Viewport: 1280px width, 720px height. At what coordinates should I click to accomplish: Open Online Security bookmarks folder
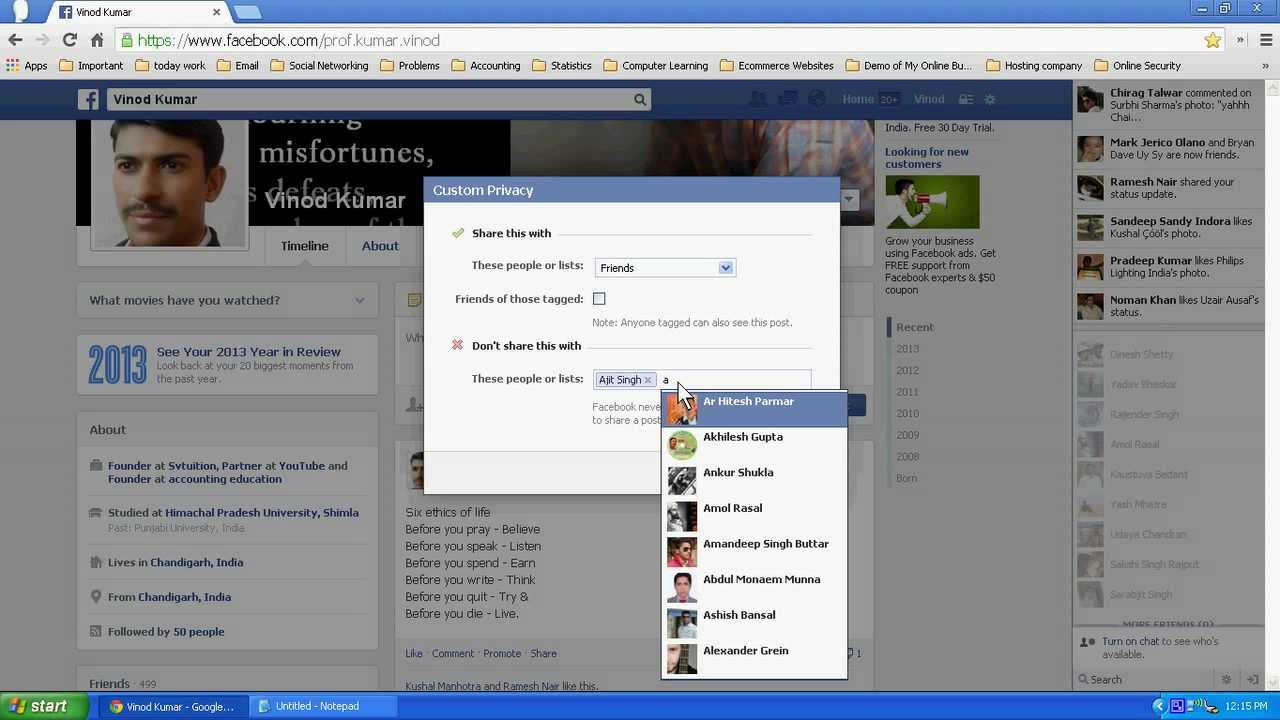pyautogui.click(x=1138, y=65)
